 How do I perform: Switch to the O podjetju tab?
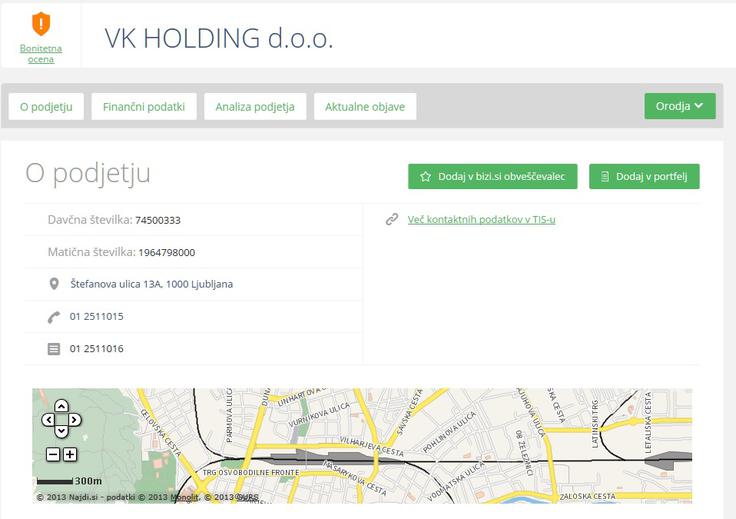tap(46, 107)
